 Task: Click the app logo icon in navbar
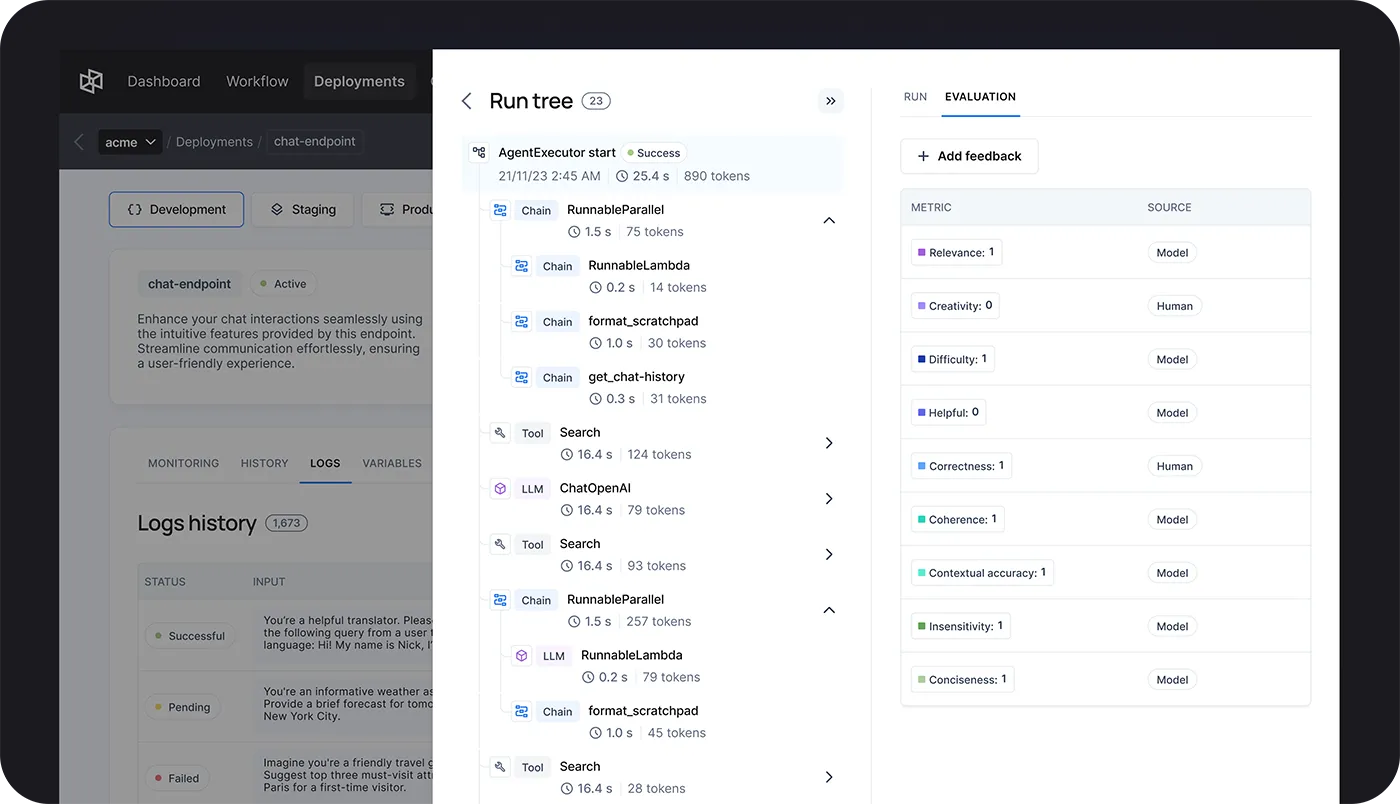click(x=91, y=81)
